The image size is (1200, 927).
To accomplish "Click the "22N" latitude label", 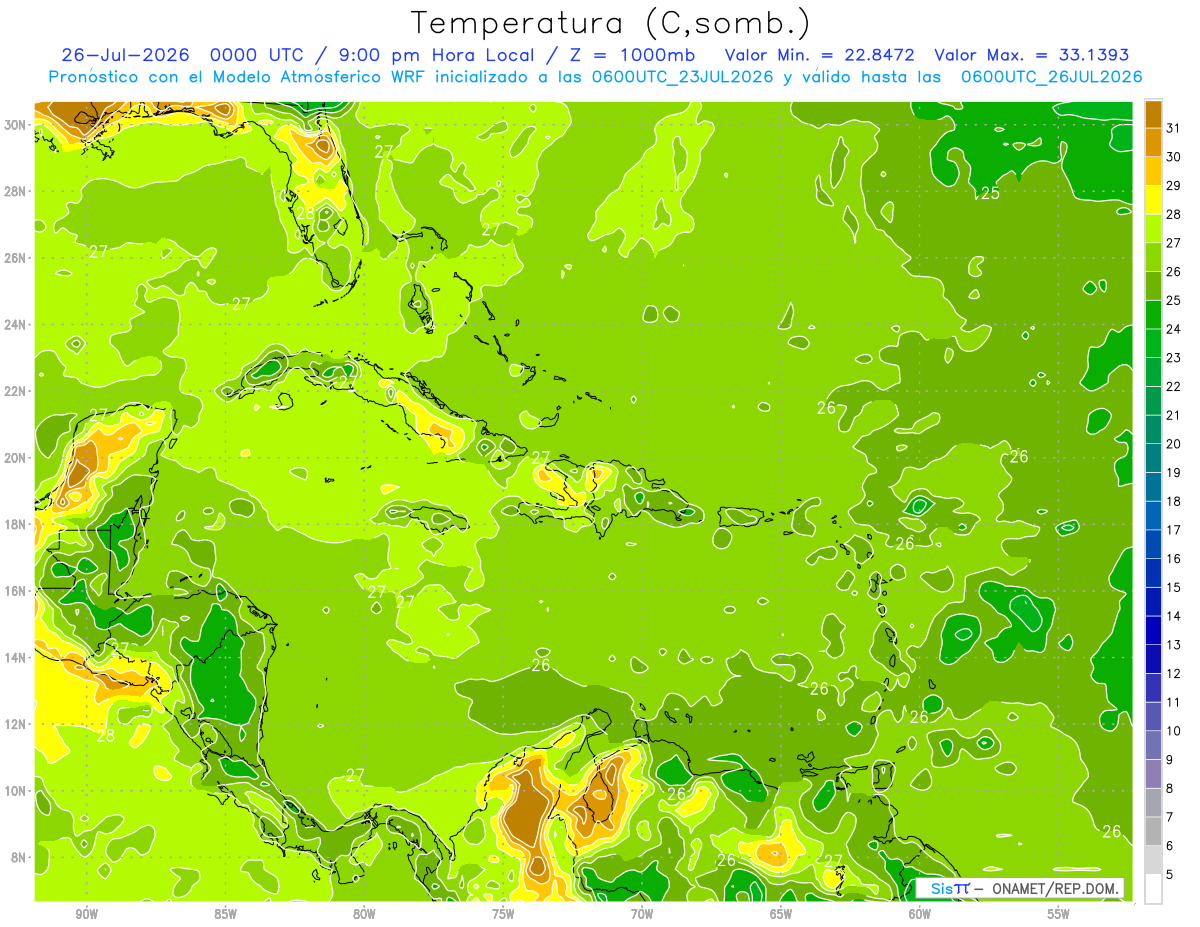I will coord(15,391).
